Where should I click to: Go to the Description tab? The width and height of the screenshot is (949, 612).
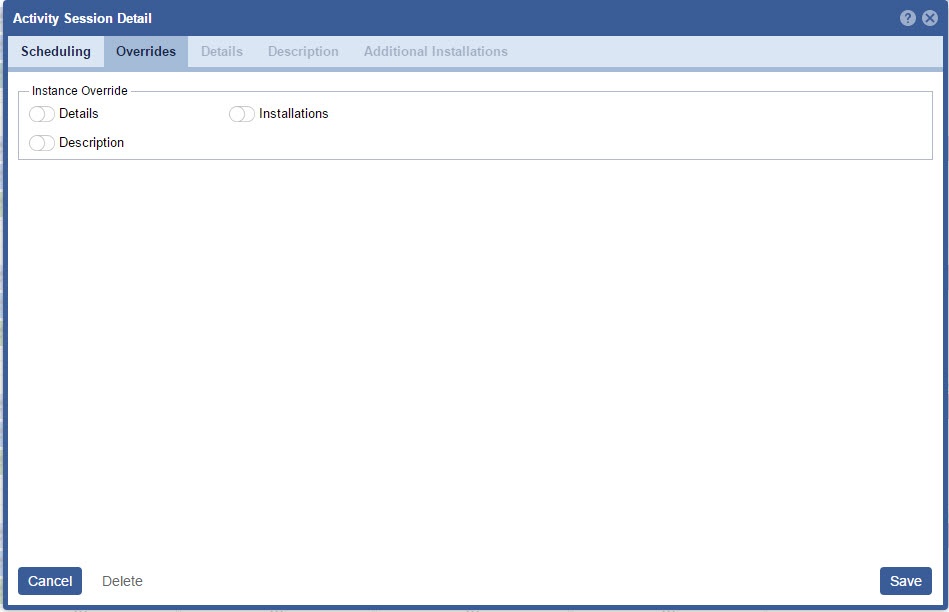tap(303, 52)
